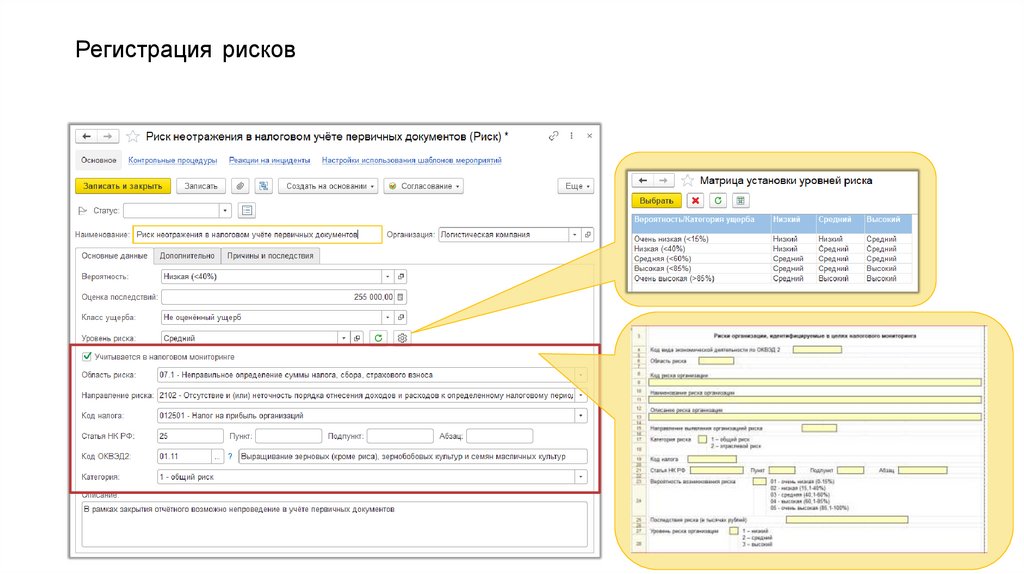Open the Класс ущерба field's linked record icon
The width and height of the screenshot is (1024, 574).
tap(401, 317)
